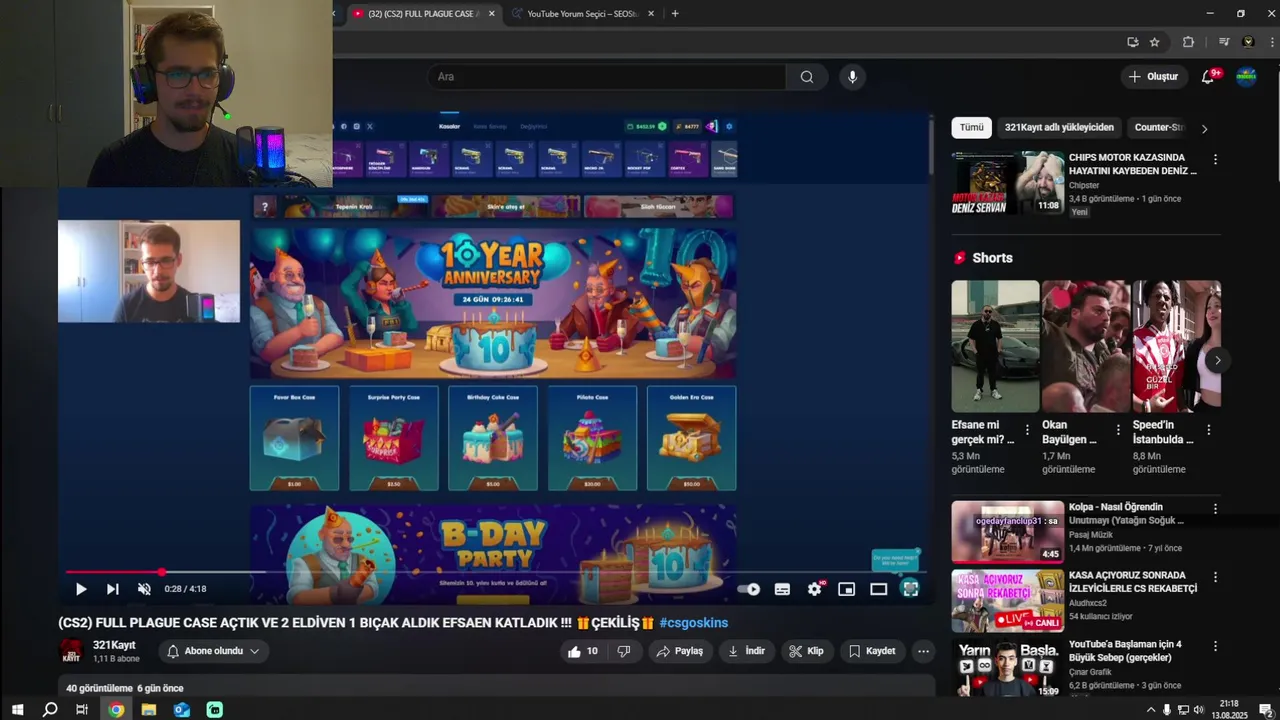Open File Explorer from taskbar

click(149, 710)
